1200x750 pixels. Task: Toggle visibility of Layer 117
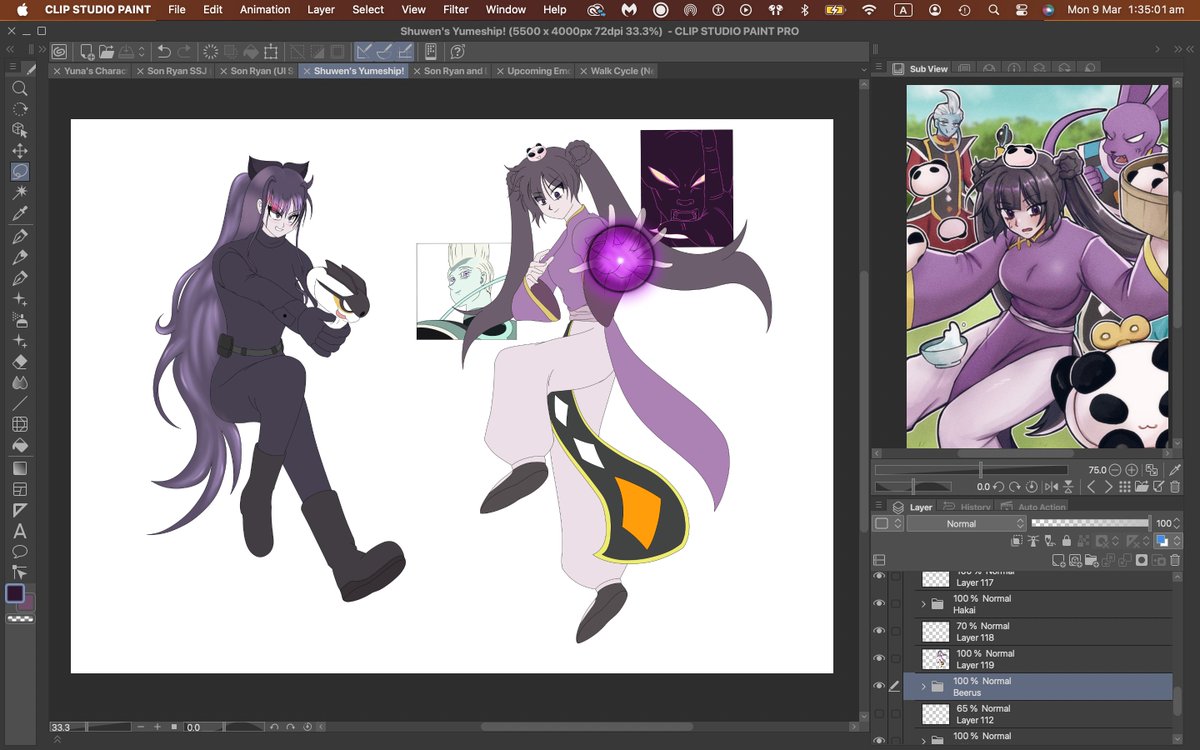pos(879,577)
